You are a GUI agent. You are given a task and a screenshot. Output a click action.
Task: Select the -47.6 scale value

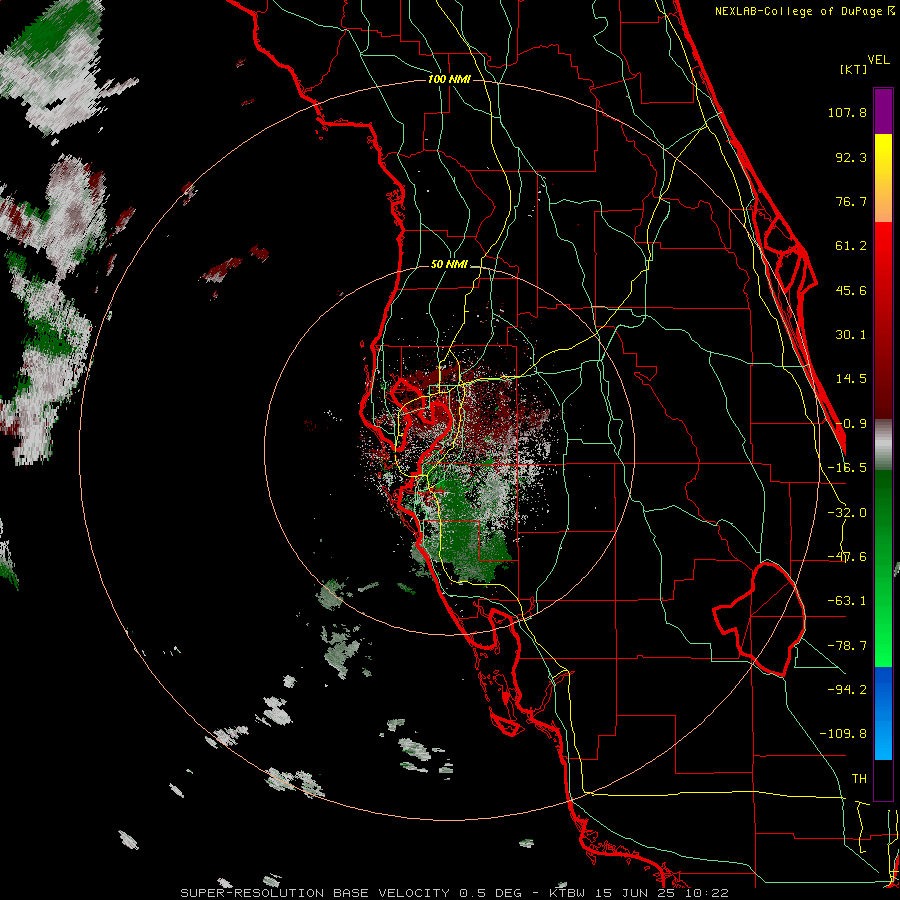[847, 557]
